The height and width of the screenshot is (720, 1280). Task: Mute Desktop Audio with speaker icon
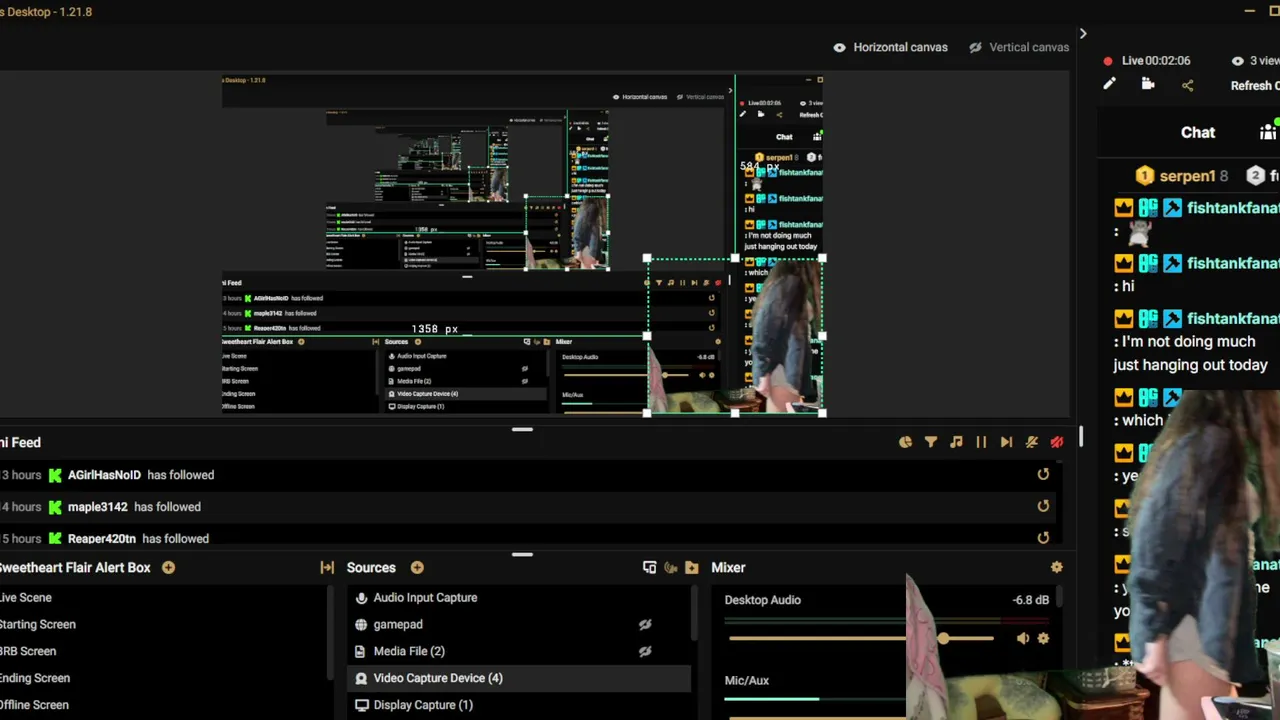pos(1022,638)
